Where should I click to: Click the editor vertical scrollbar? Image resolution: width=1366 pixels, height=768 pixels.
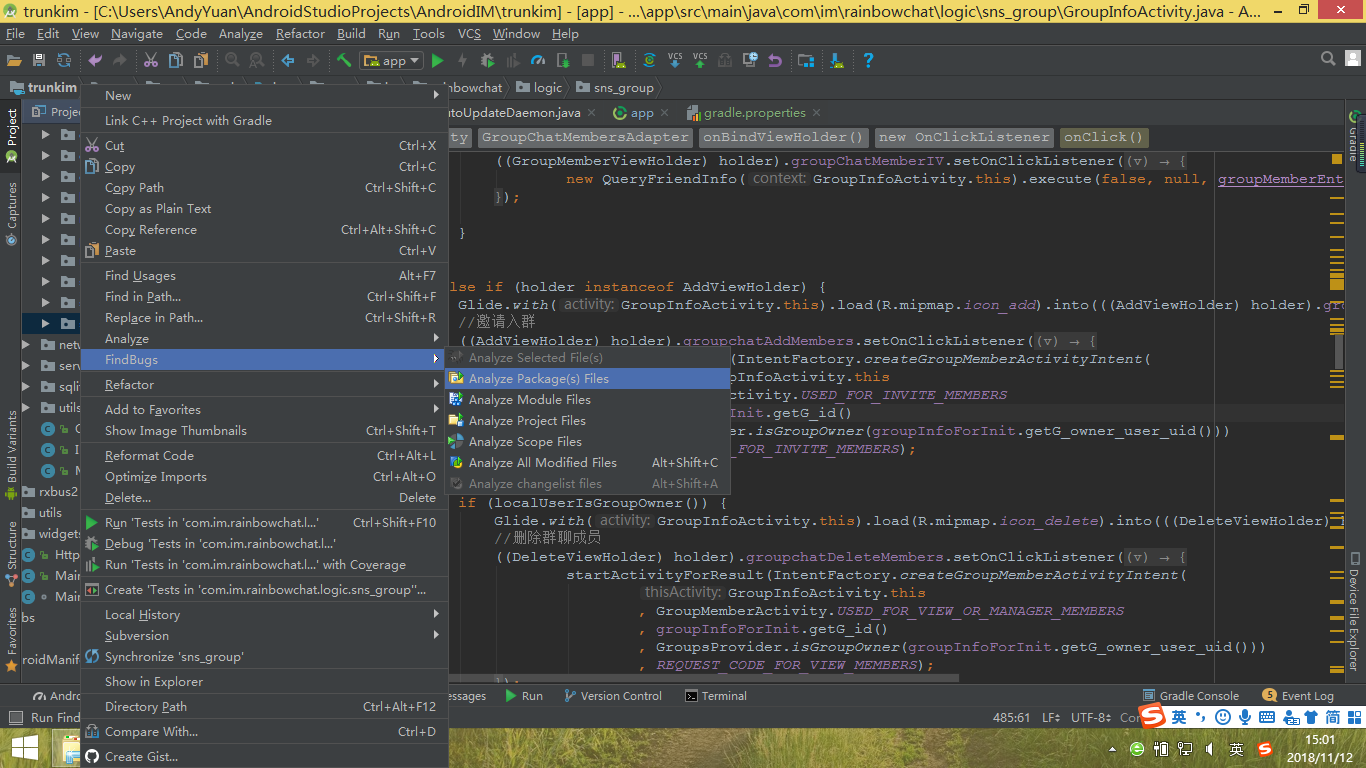click(1339, 350)
